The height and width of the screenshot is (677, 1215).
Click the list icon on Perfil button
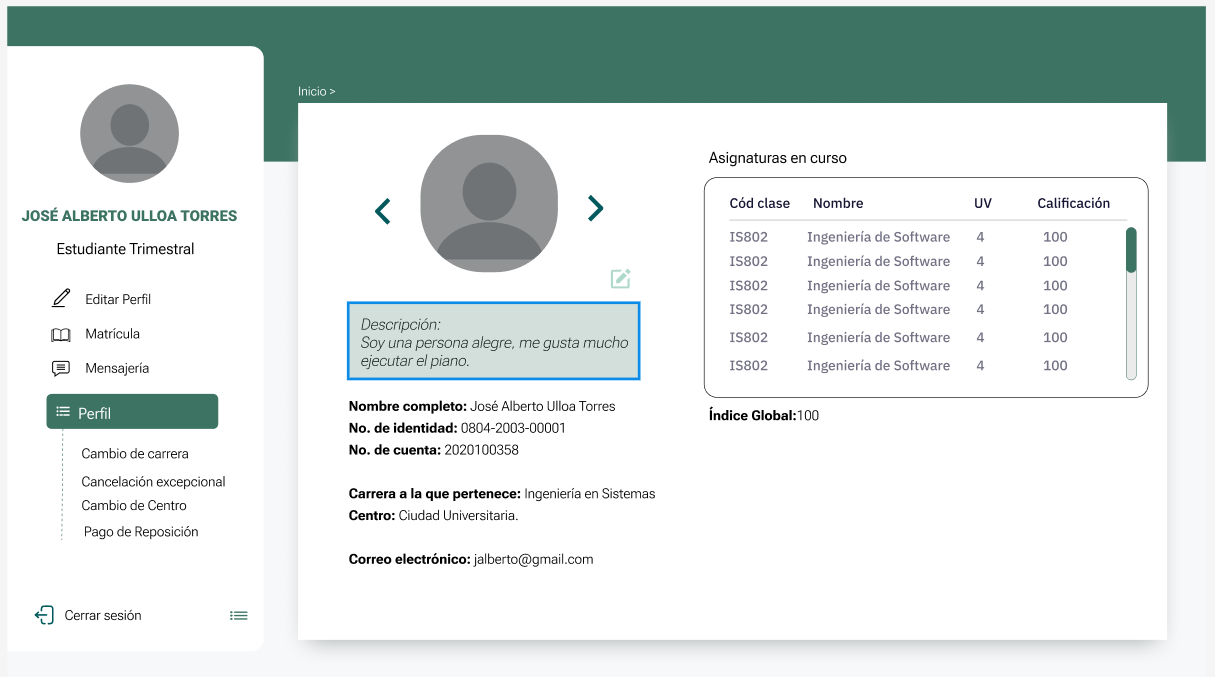[x=63, y=412]
